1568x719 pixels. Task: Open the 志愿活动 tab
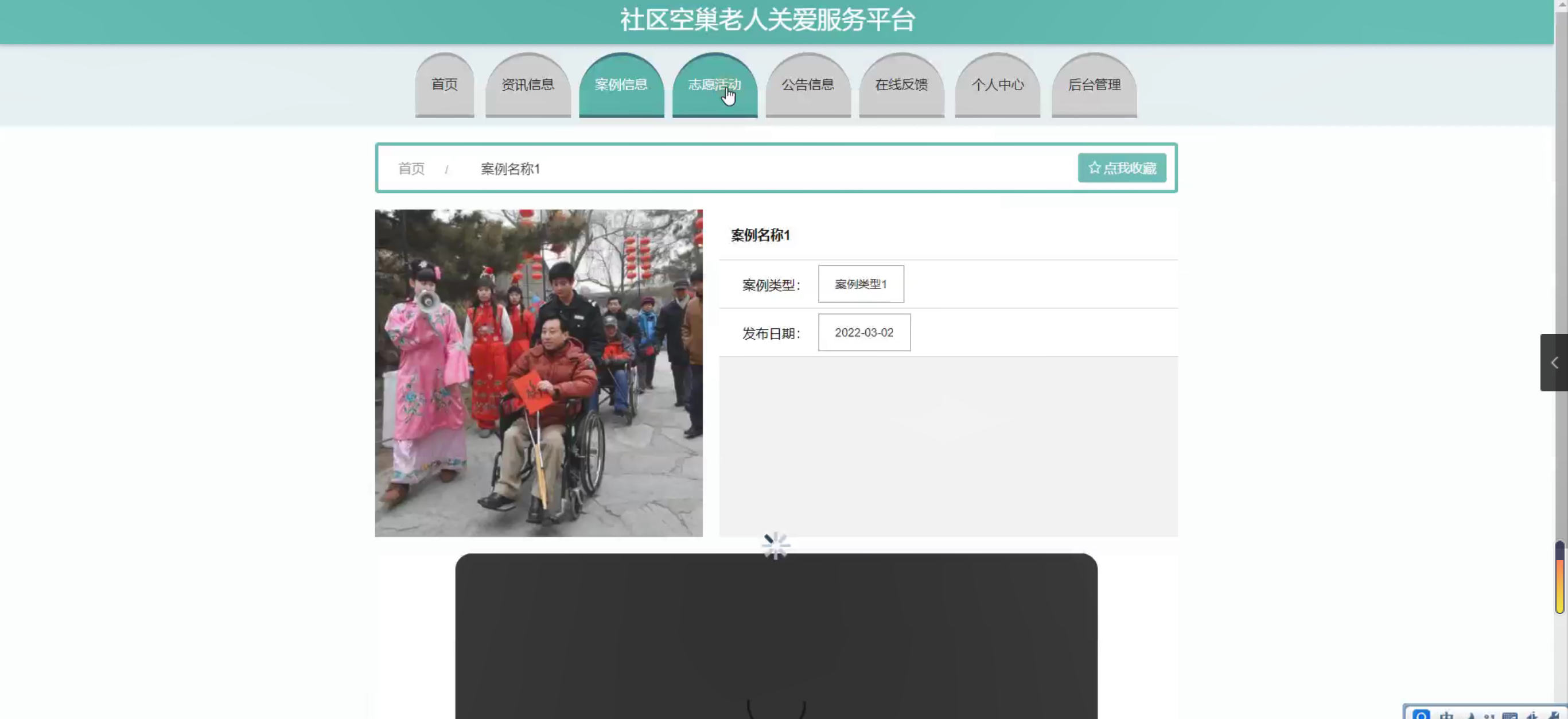pyautogui.click(x=715, y=84)
